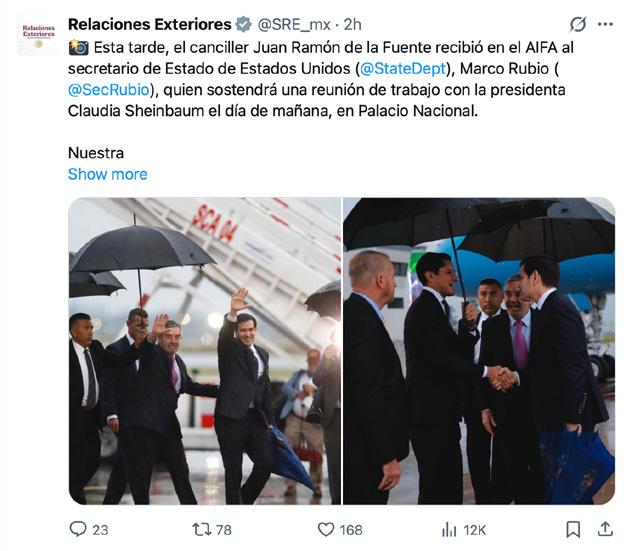The width and height of the screenshot is (632, 551).
Task: Click the reply count 23
Action: click(x=100, y=530)
